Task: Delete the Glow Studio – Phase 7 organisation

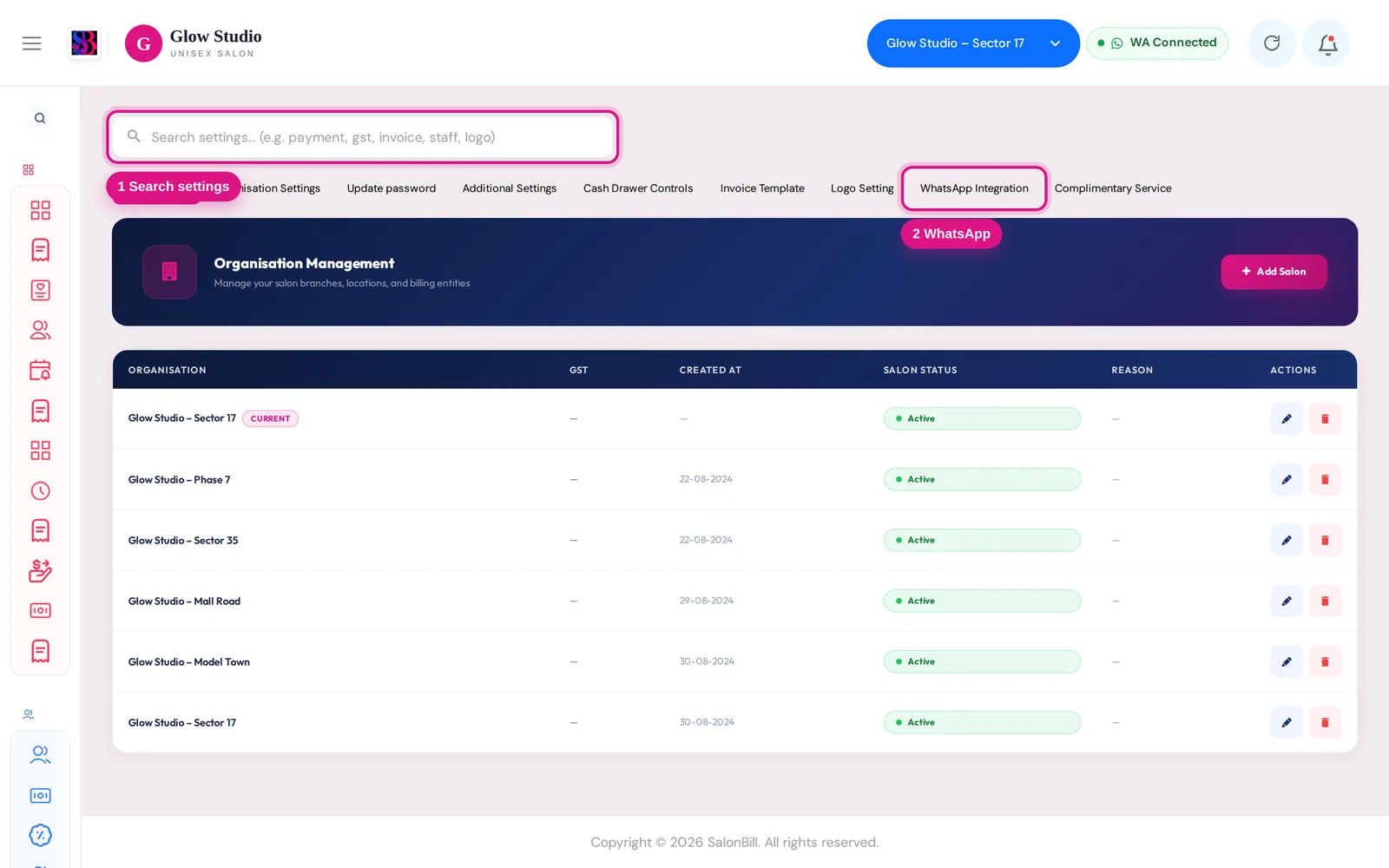Action: [1325, 479]
